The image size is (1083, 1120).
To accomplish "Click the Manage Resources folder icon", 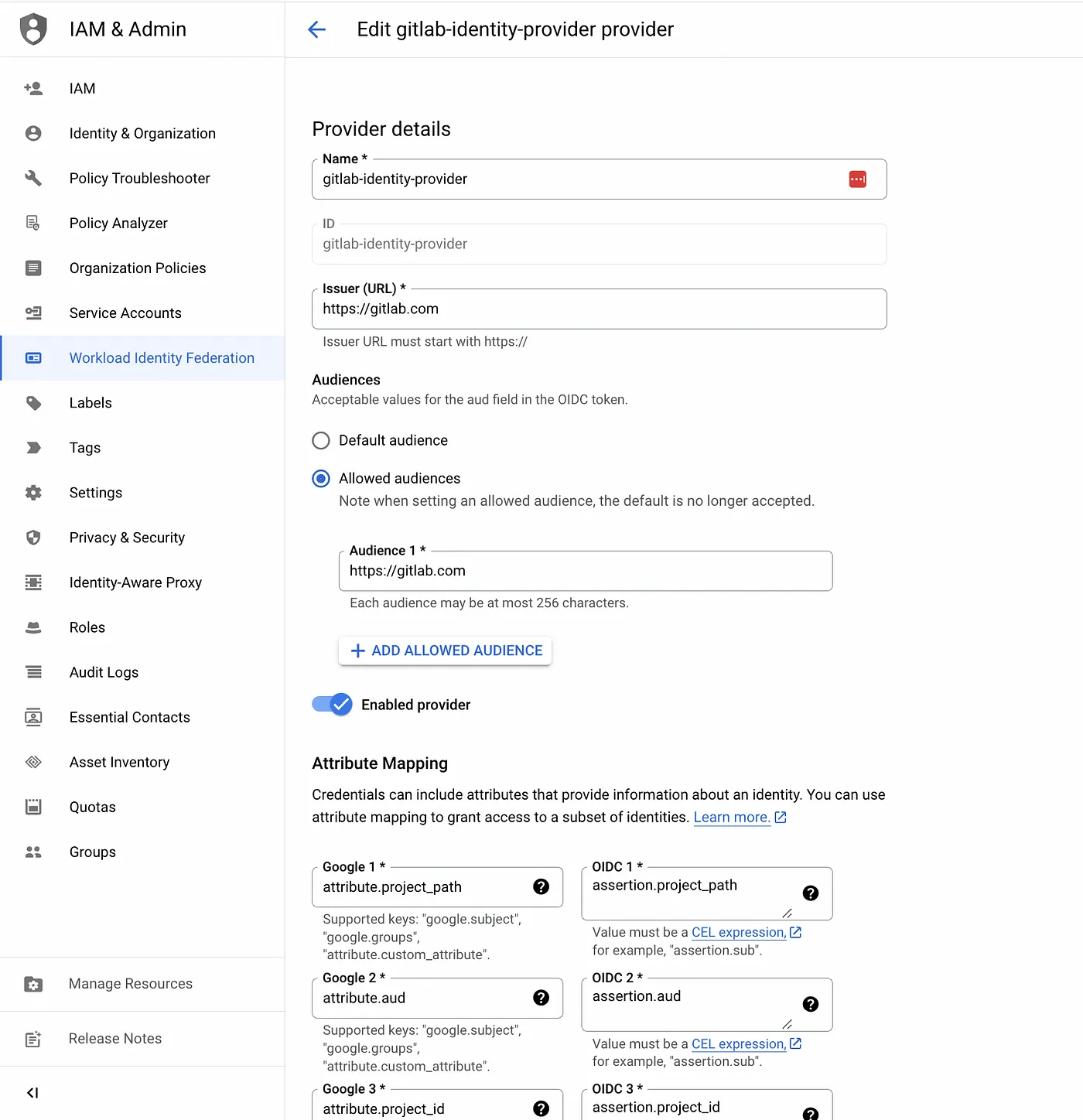I will pos(33,984).
